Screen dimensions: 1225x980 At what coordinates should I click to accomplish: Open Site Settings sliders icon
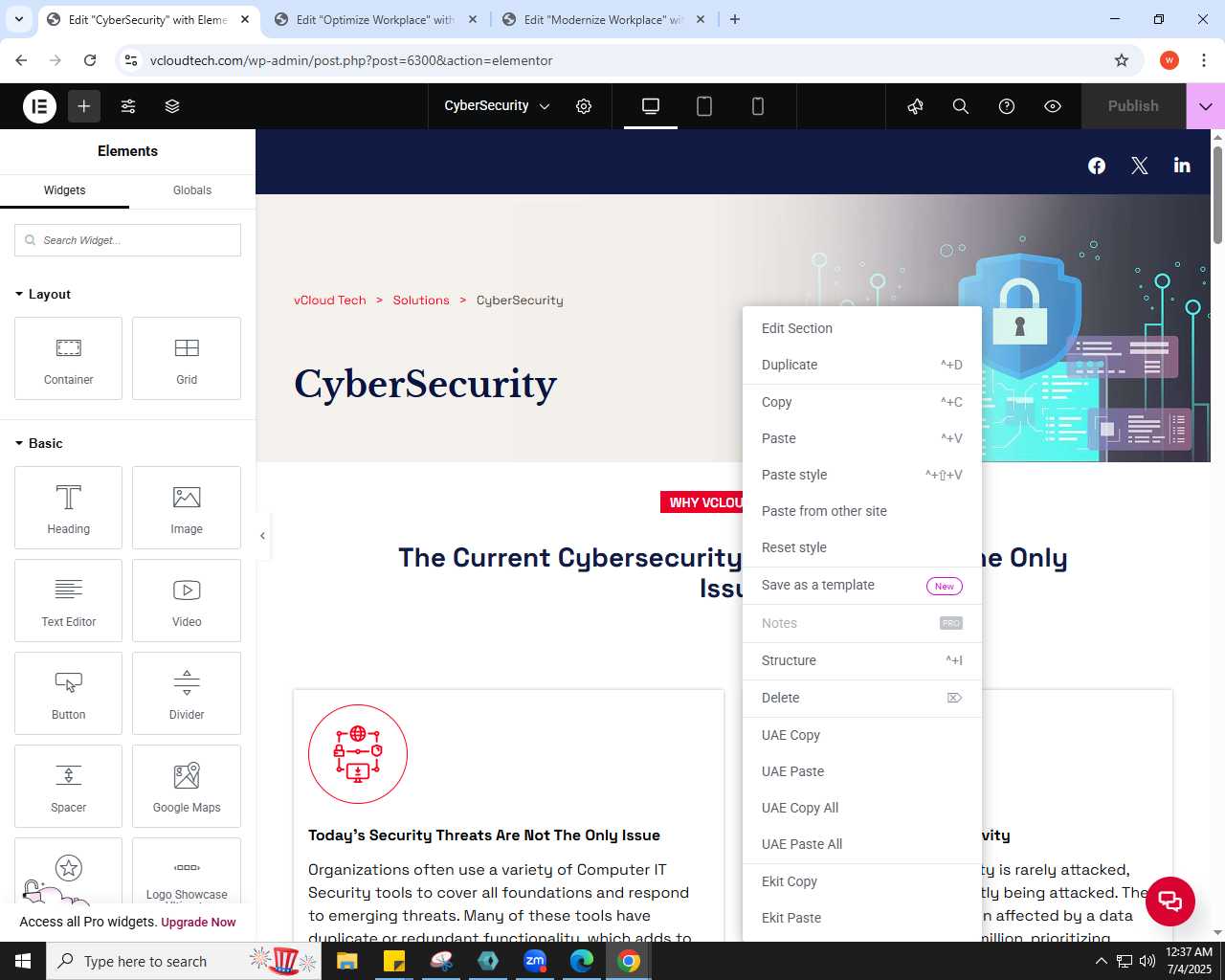click(128, 106)
